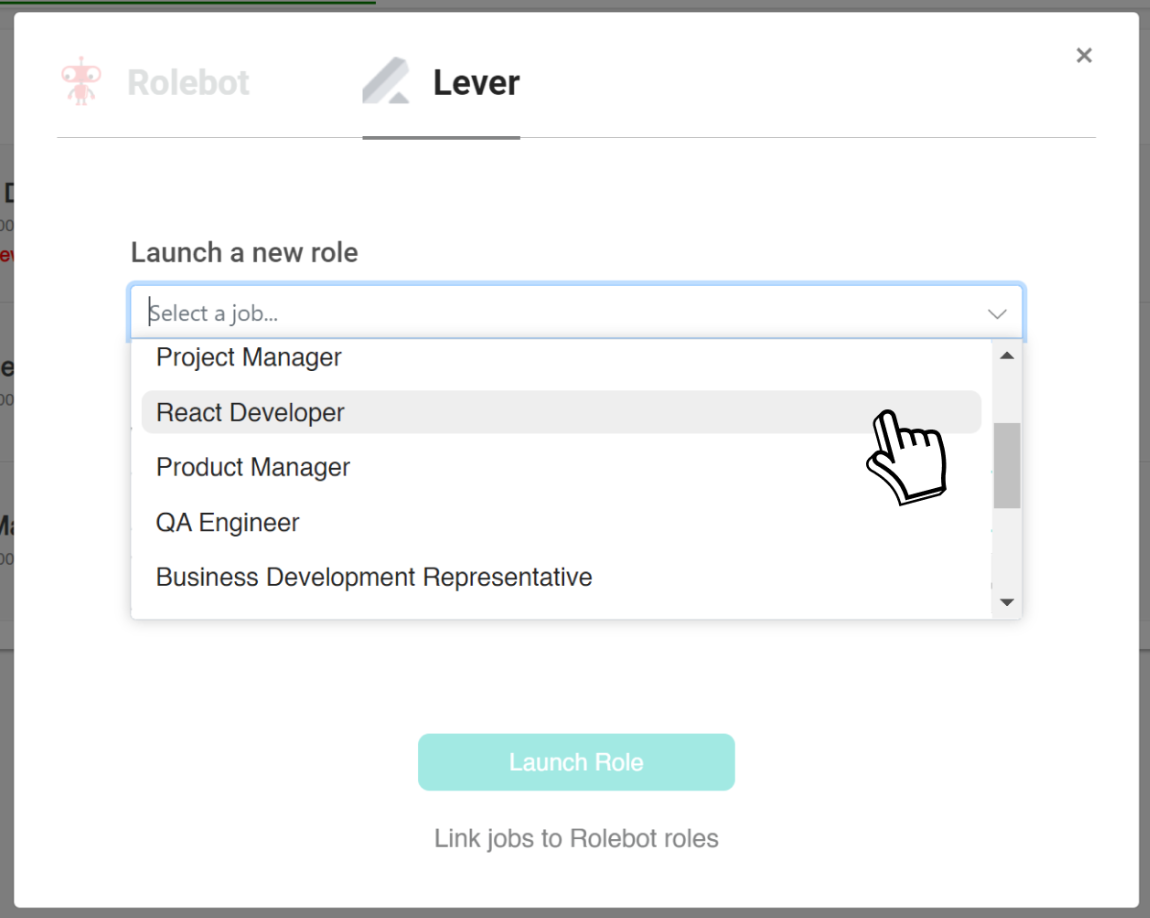Click the scrollbar down arrow
This screenshot has height=918, width=1150.
1008,601
